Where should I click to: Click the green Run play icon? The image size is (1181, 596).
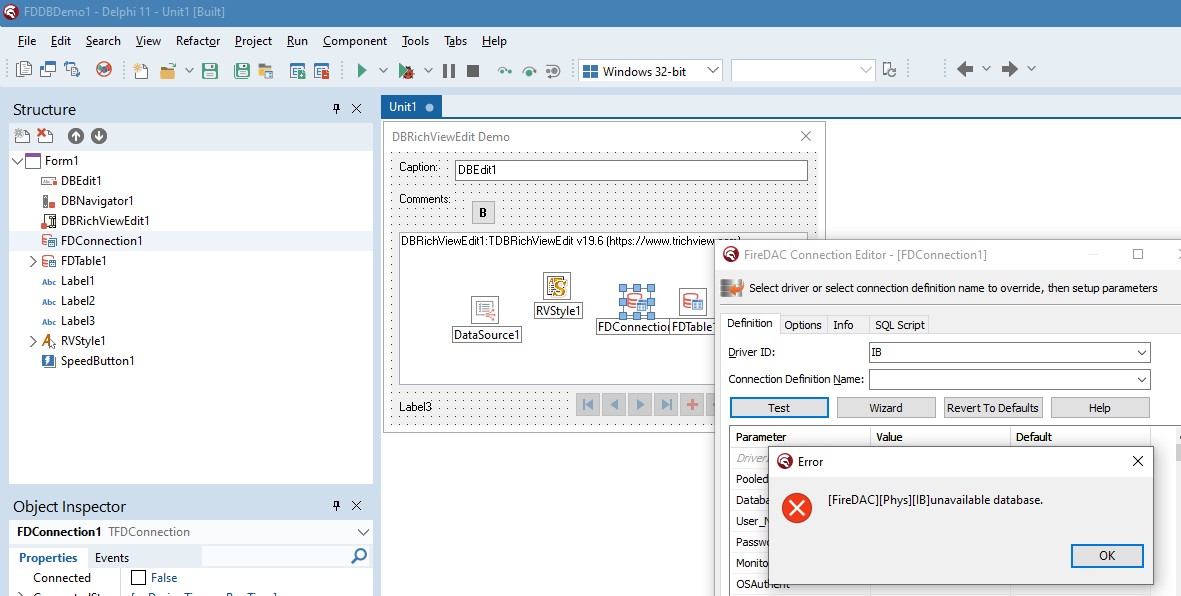coord(362,71)
